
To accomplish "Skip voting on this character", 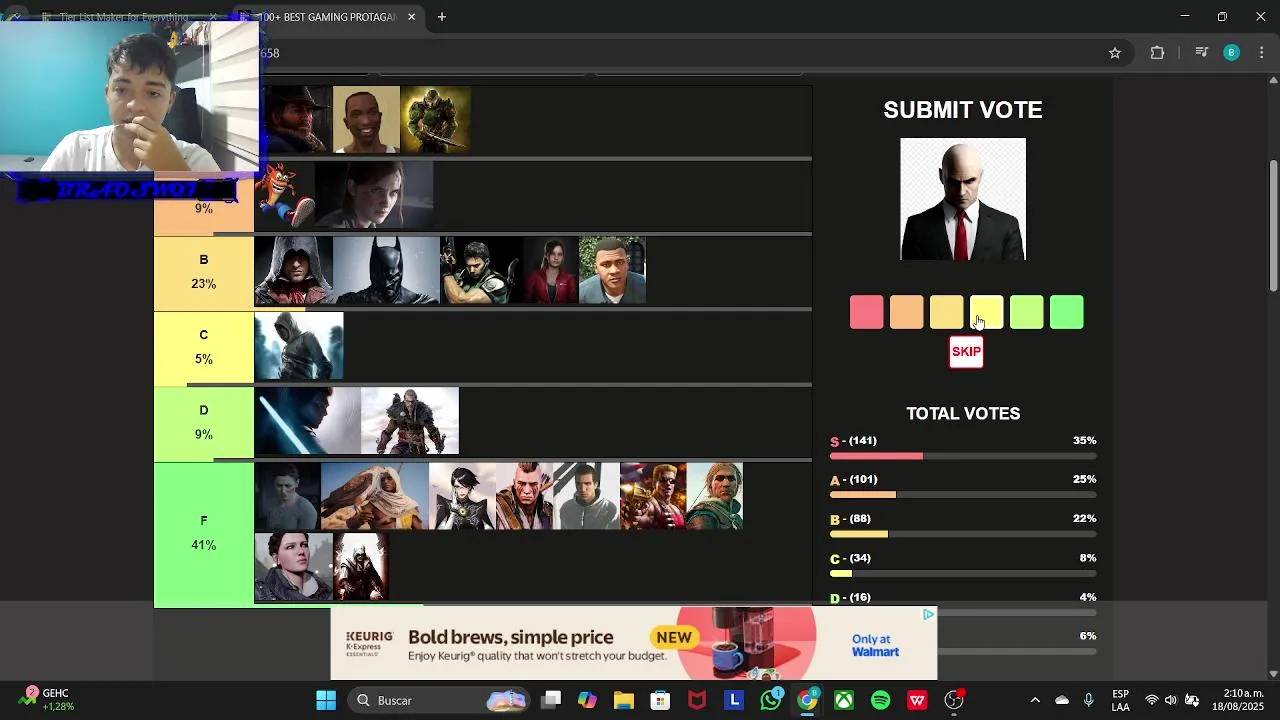I will (x=966, y=352).
